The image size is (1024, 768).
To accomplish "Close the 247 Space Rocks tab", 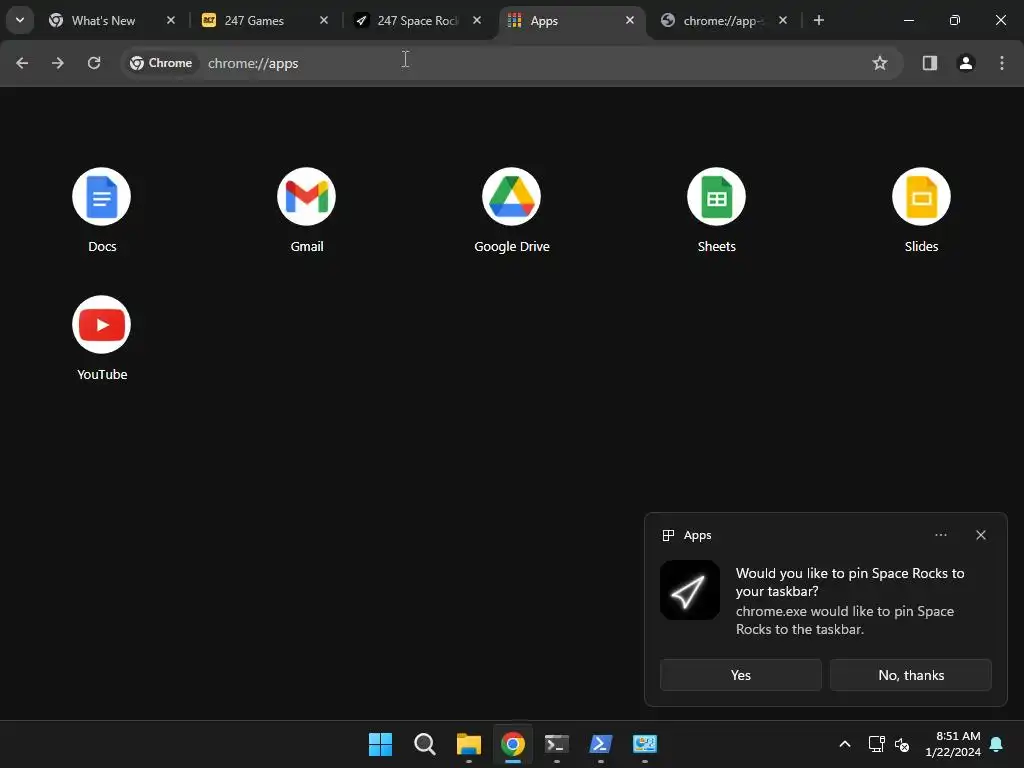I will (477, 20).
